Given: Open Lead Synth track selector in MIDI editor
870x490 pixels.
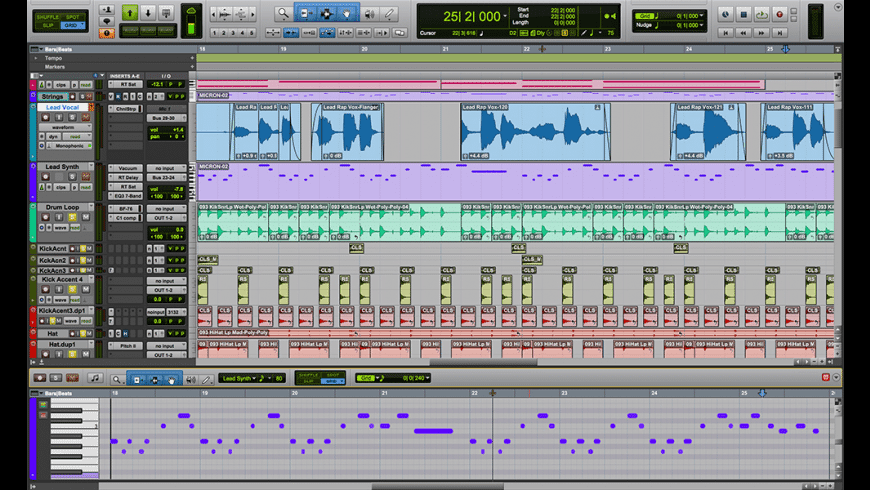Looking at the screenshot, I should tap(240, 378).
